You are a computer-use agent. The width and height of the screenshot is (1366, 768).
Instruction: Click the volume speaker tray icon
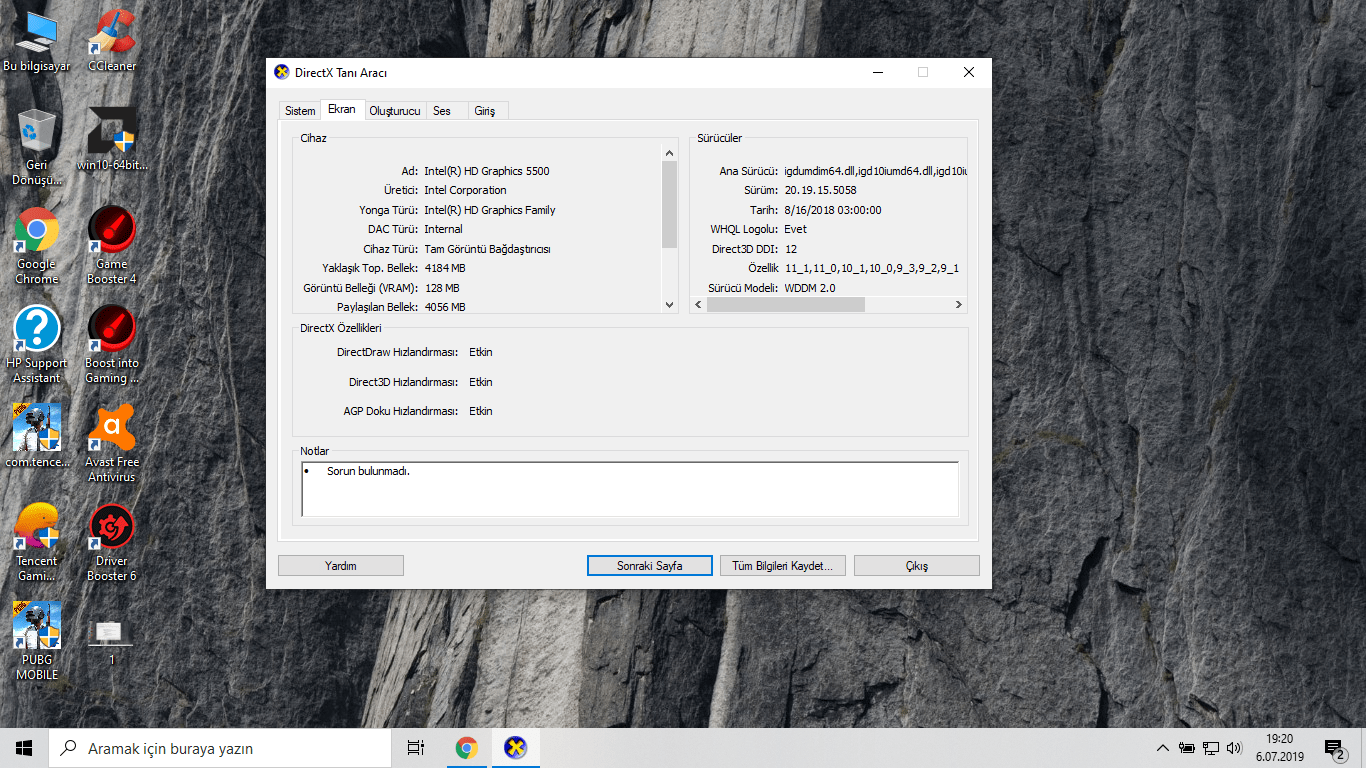point(1235,748)
